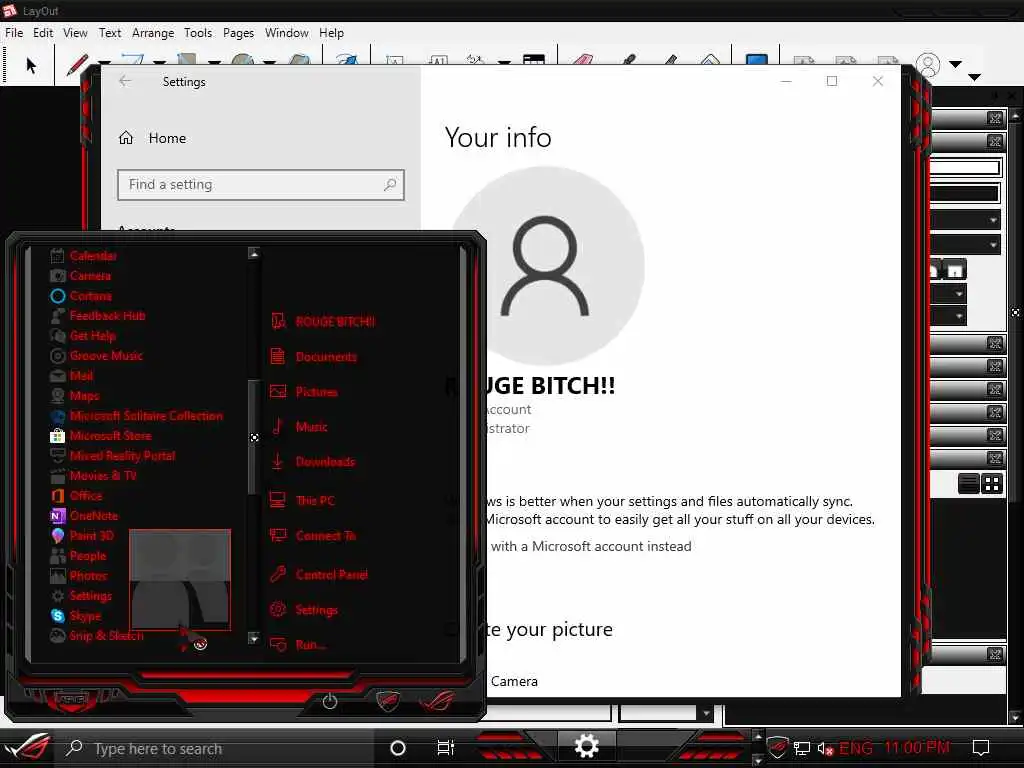Click the Settings gear on the taskbar
Screen dimensions: 1024x768
[x=586, y=746]
